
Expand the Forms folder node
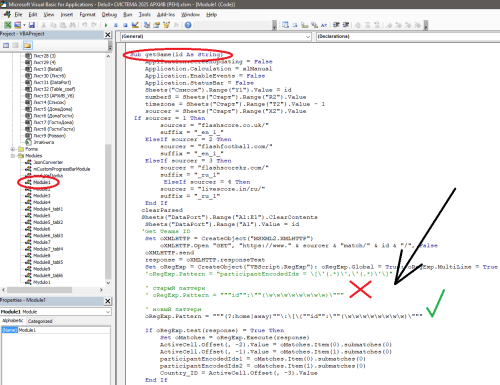point(13,149)
